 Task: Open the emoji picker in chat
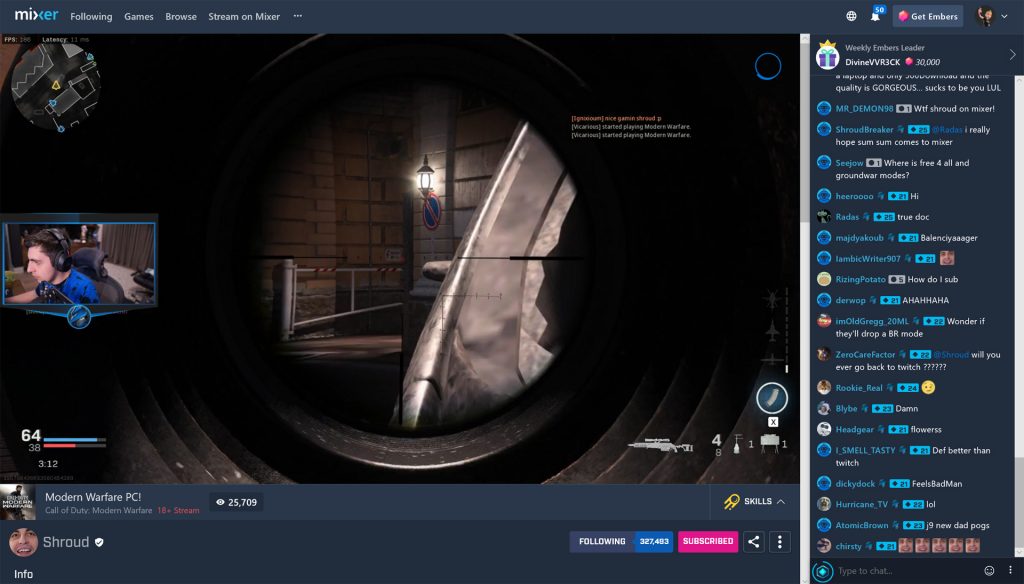(989, 571)
